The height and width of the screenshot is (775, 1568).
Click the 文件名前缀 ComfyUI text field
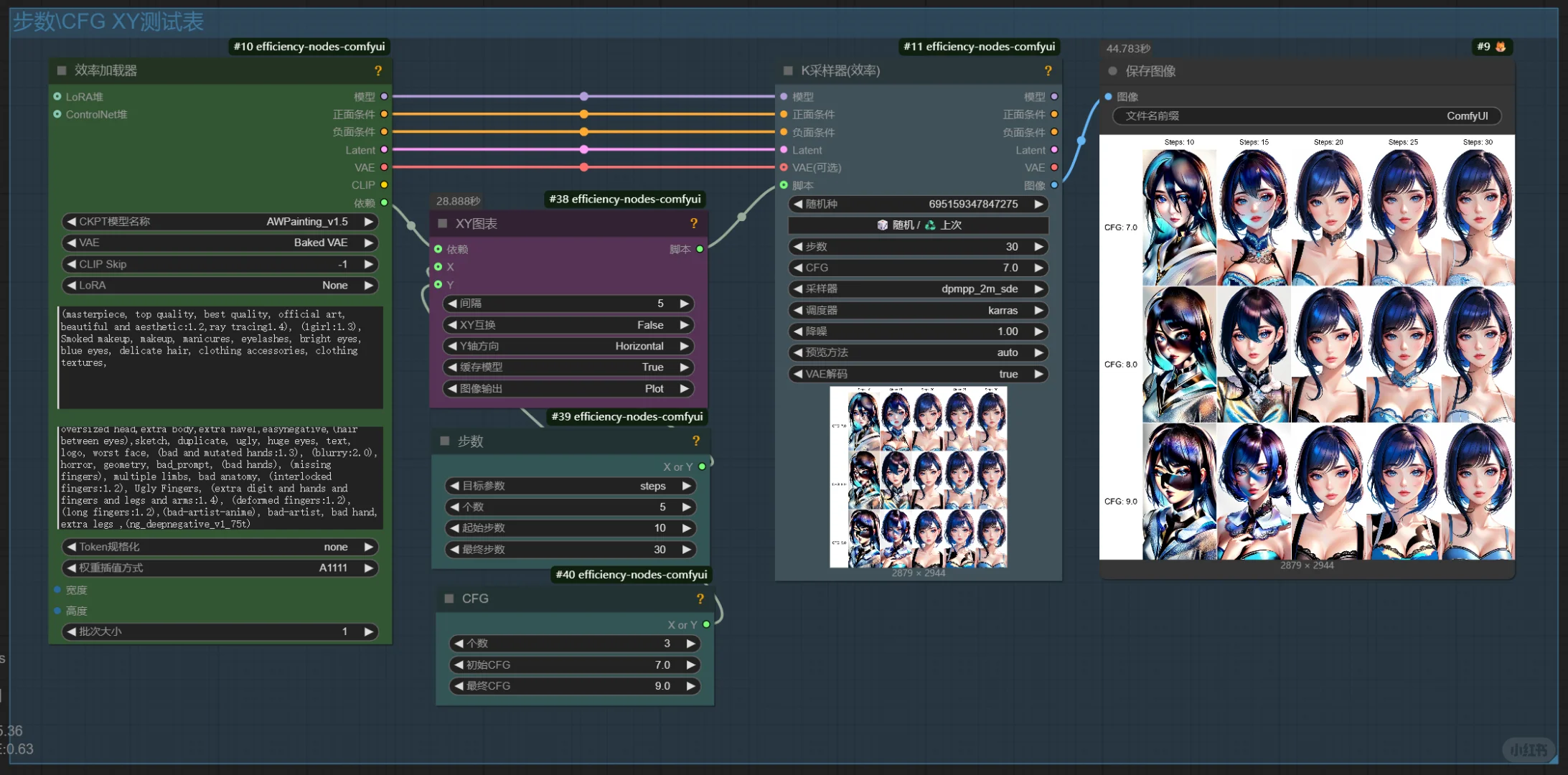1306,116
